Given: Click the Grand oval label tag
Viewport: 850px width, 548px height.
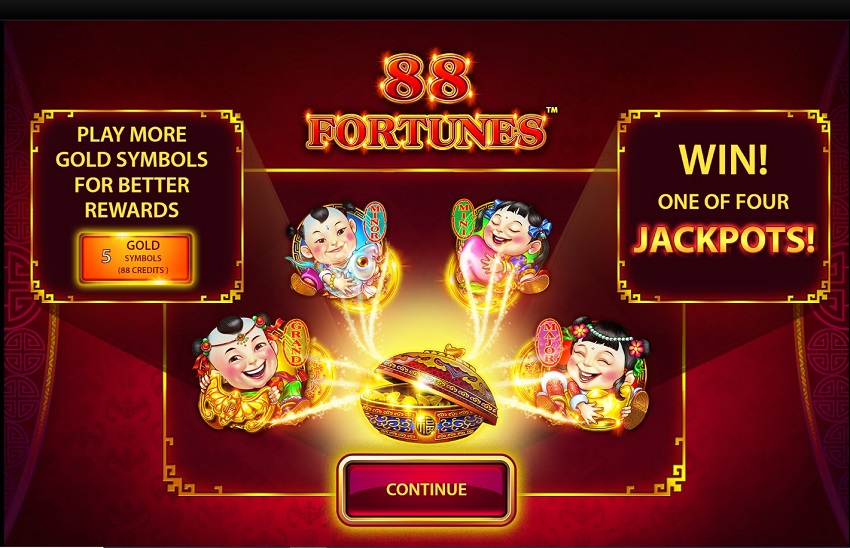Looking at the screenshot, I should pyautogui.click(x=296, y=343).
